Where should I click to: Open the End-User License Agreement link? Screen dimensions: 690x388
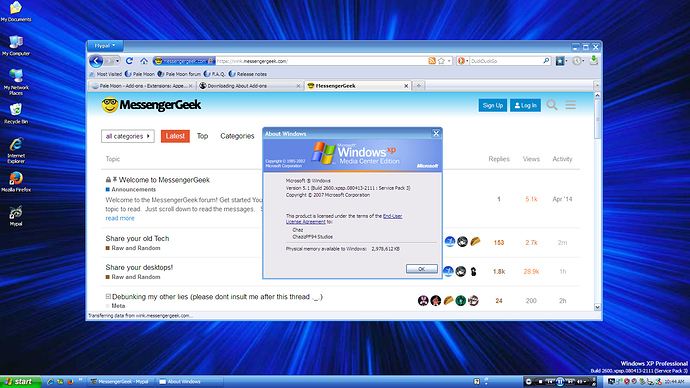tap(344, 219)
